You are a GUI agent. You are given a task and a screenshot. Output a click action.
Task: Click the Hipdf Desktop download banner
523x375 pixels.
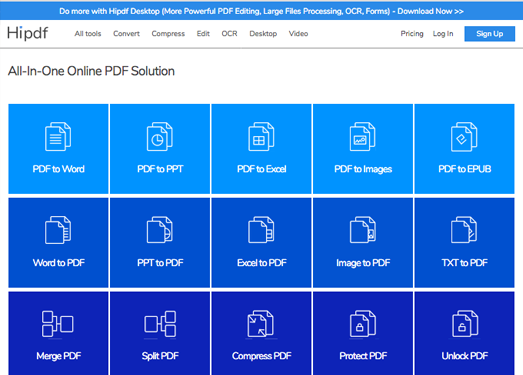[x=262, y=11]
